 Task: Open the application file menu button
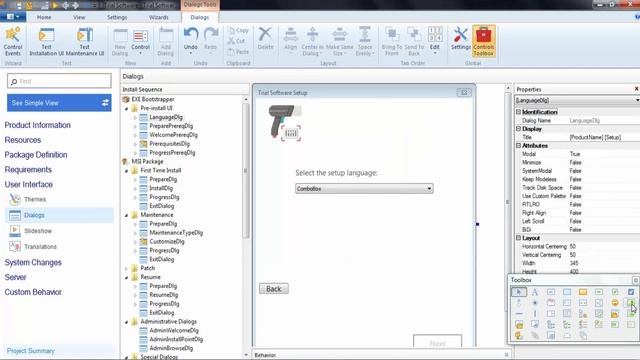coord(13,17)
